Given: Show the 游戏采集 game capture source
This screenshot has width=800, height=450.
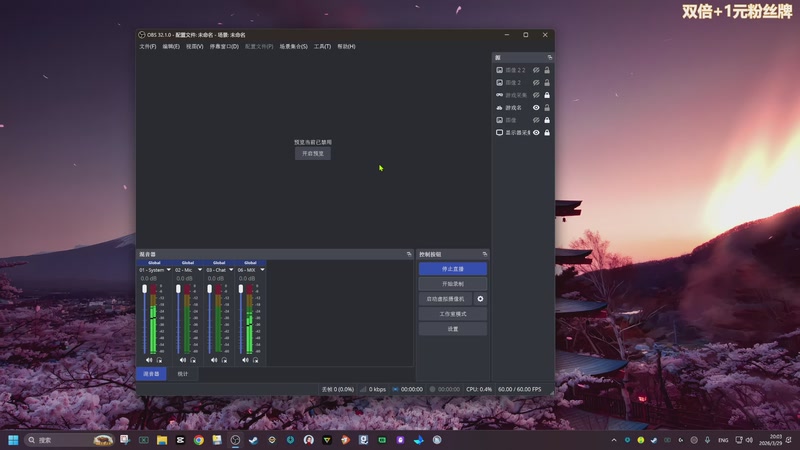Looking at the screenshot, I should (536, 95).
